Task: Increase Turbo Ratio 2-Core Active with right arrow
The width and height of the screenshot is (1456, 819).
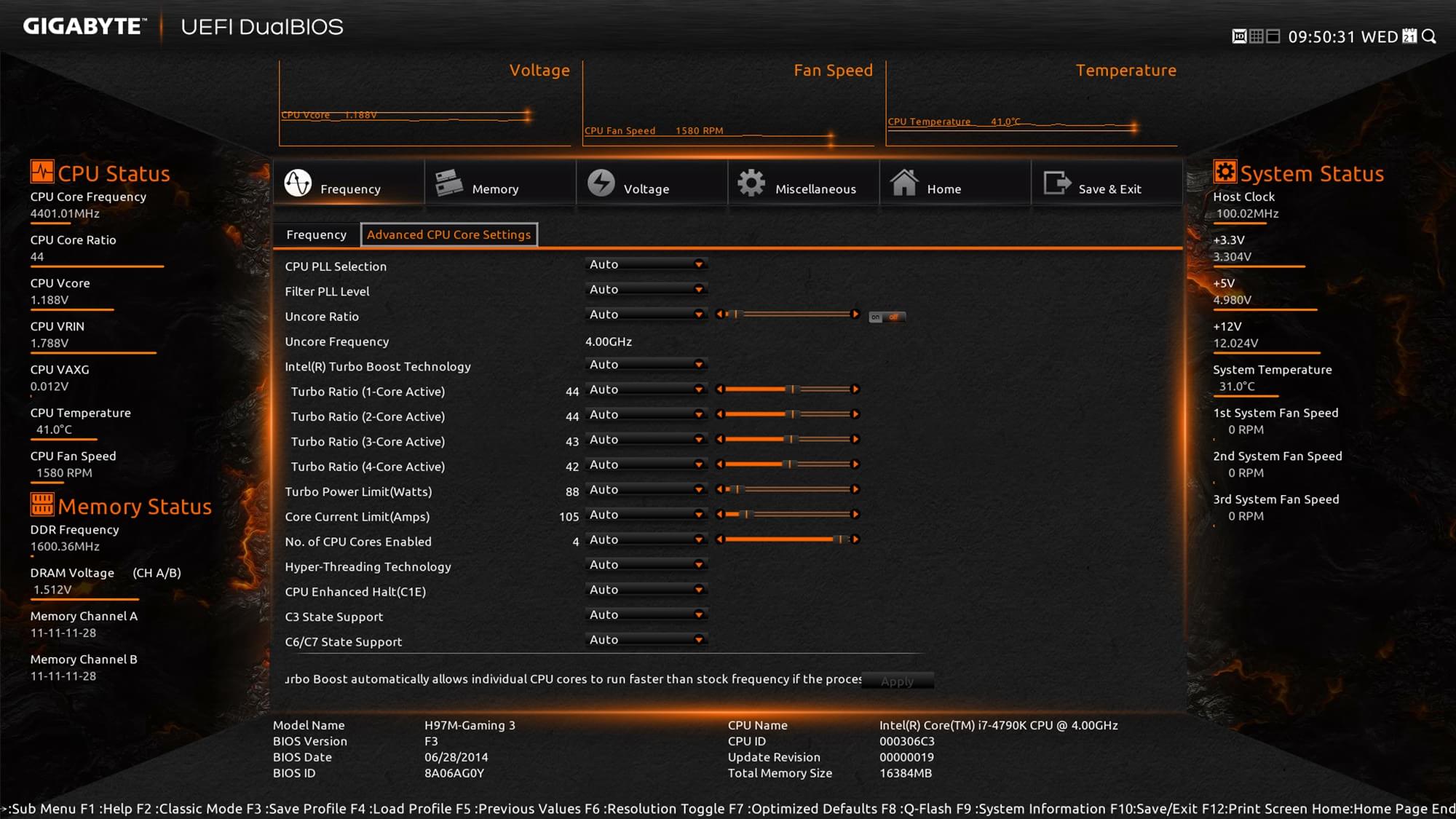Action: point(855,414)
